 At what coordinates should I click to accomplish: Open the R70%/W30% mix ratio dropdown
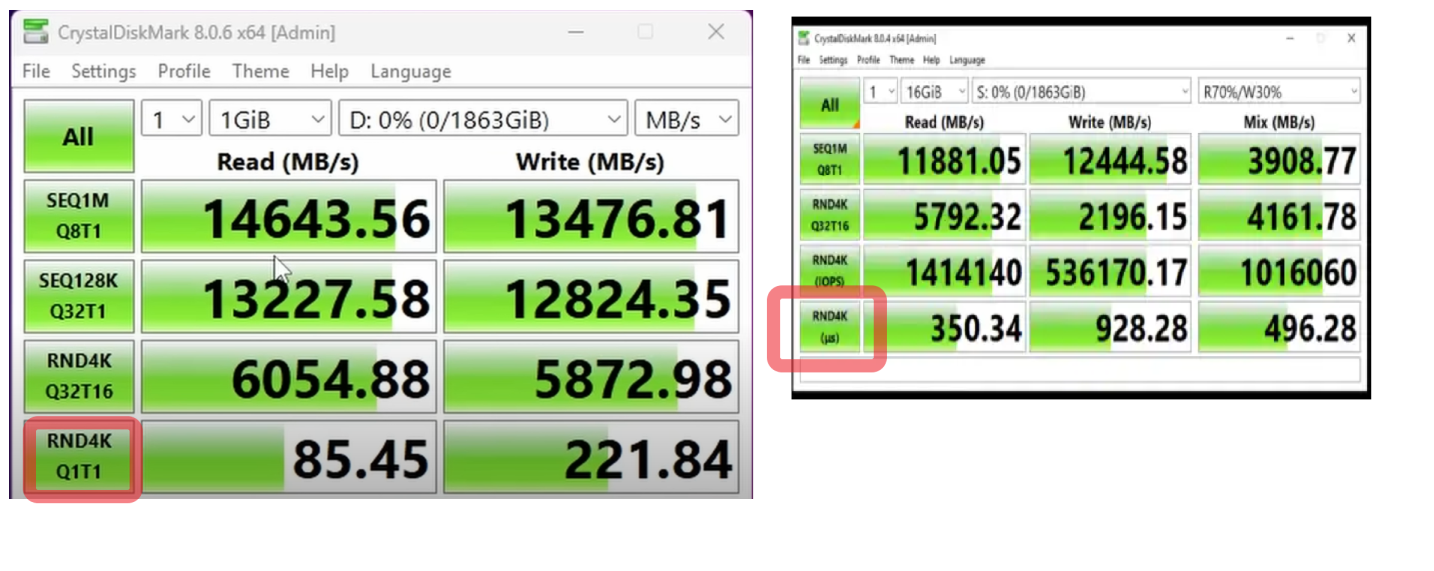1280,91
